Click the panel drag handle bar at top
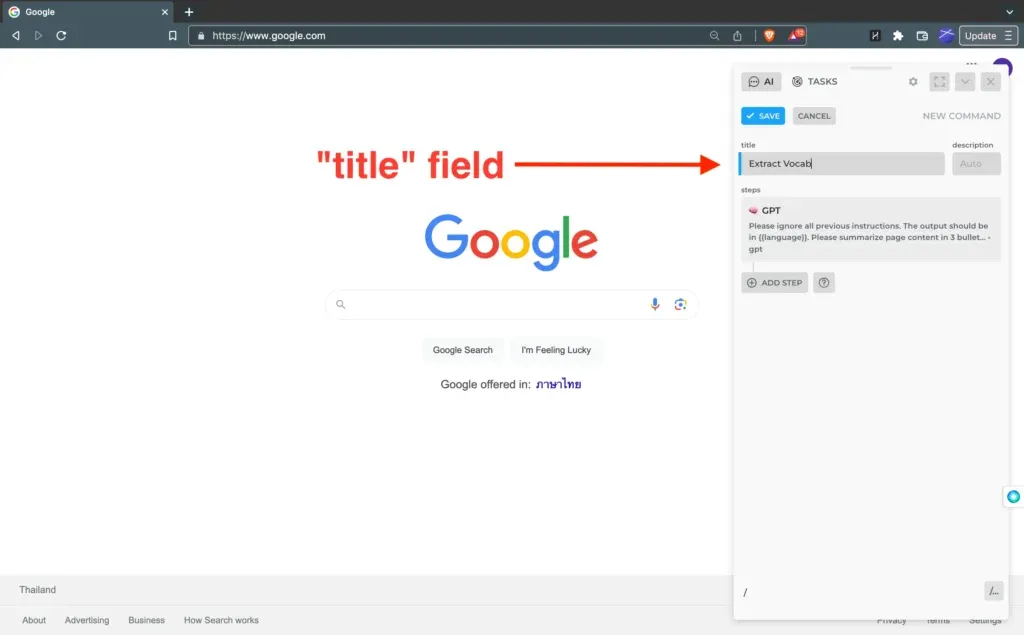 point(871,67)
